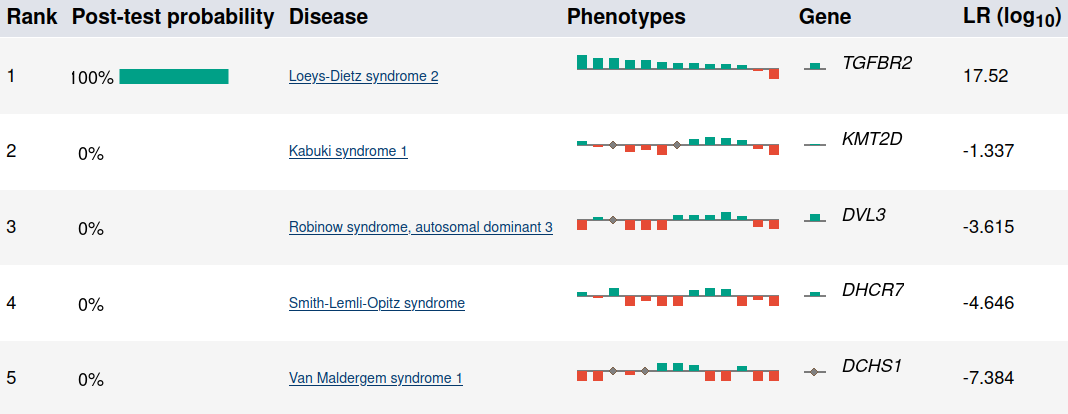Viewport: 1068px width, 414px height.
Task: Click the Robinow syndrome phenotype sparkline chart
Action: [678, 221]
